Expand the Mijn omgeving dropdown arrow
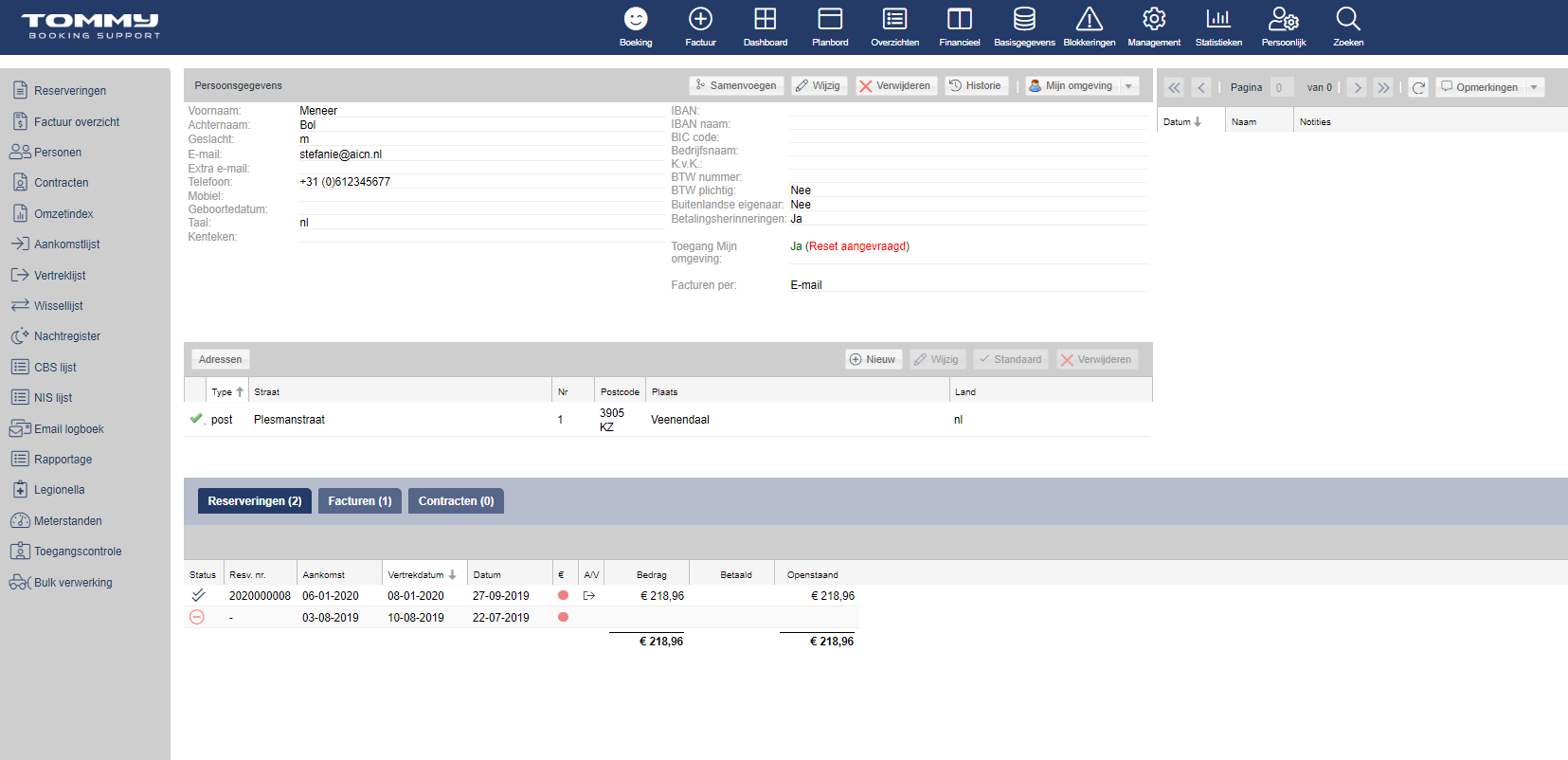The height and width of the screenshot is (760, 1568). tap(1128, 86)
